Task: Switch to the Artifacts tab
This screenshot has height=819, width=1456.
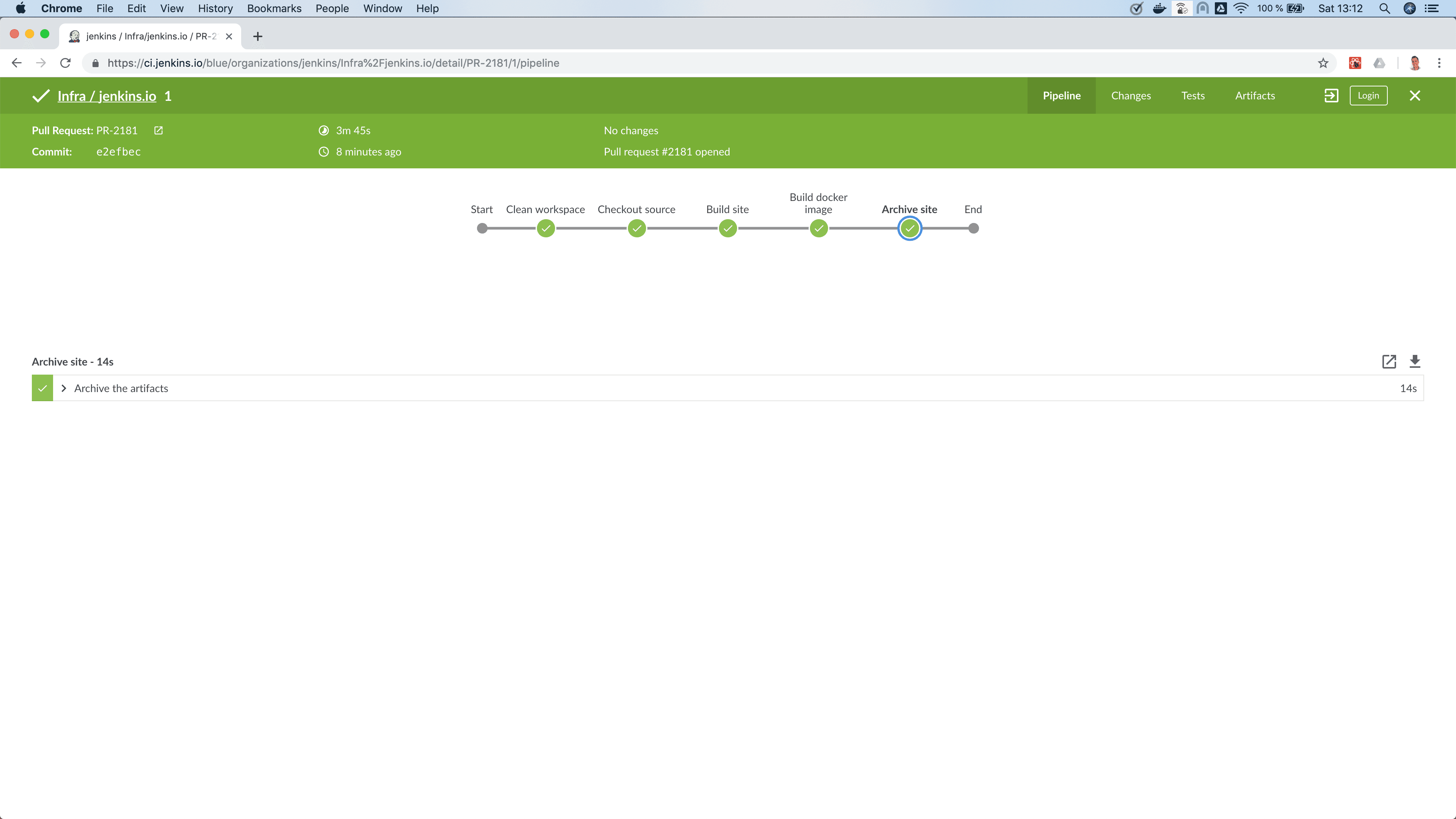Action: pos(1255,96)
